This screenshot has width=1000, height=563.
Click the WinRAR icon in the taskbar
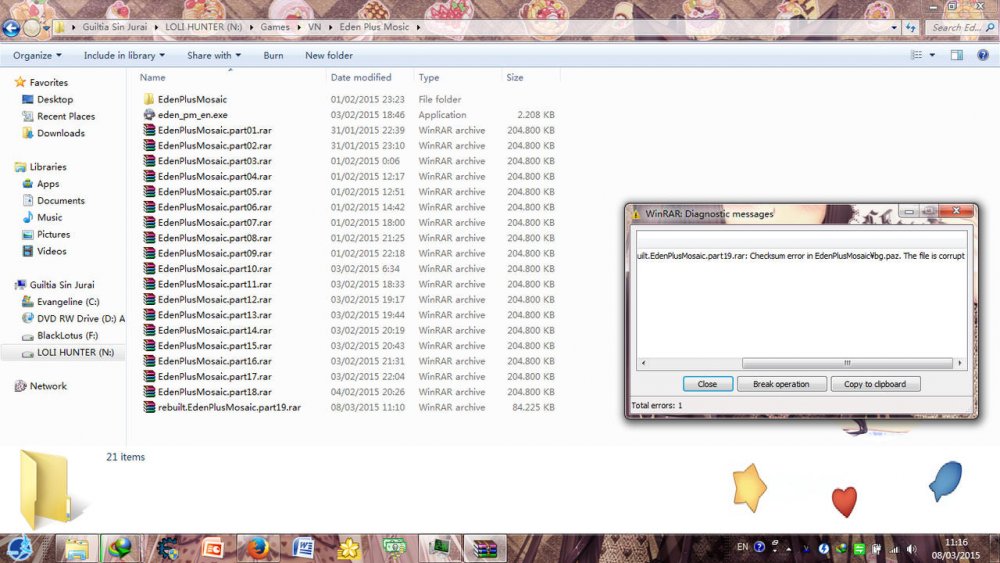pos(485,548)
